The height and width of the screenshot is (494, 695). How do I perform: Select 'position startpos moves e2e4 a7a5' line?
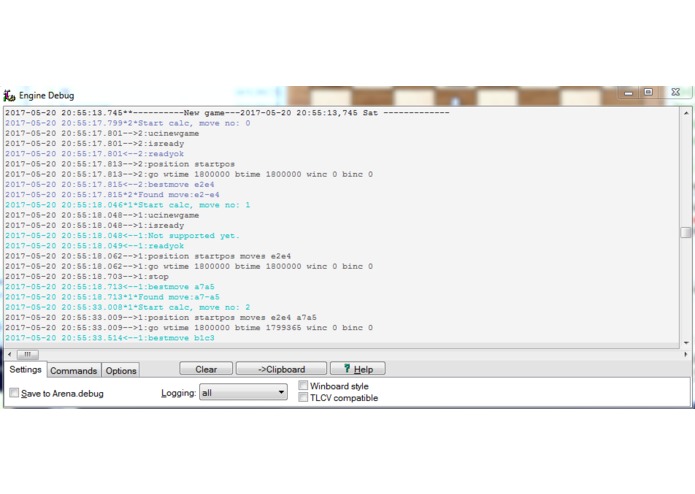click(x=161, y=317)
